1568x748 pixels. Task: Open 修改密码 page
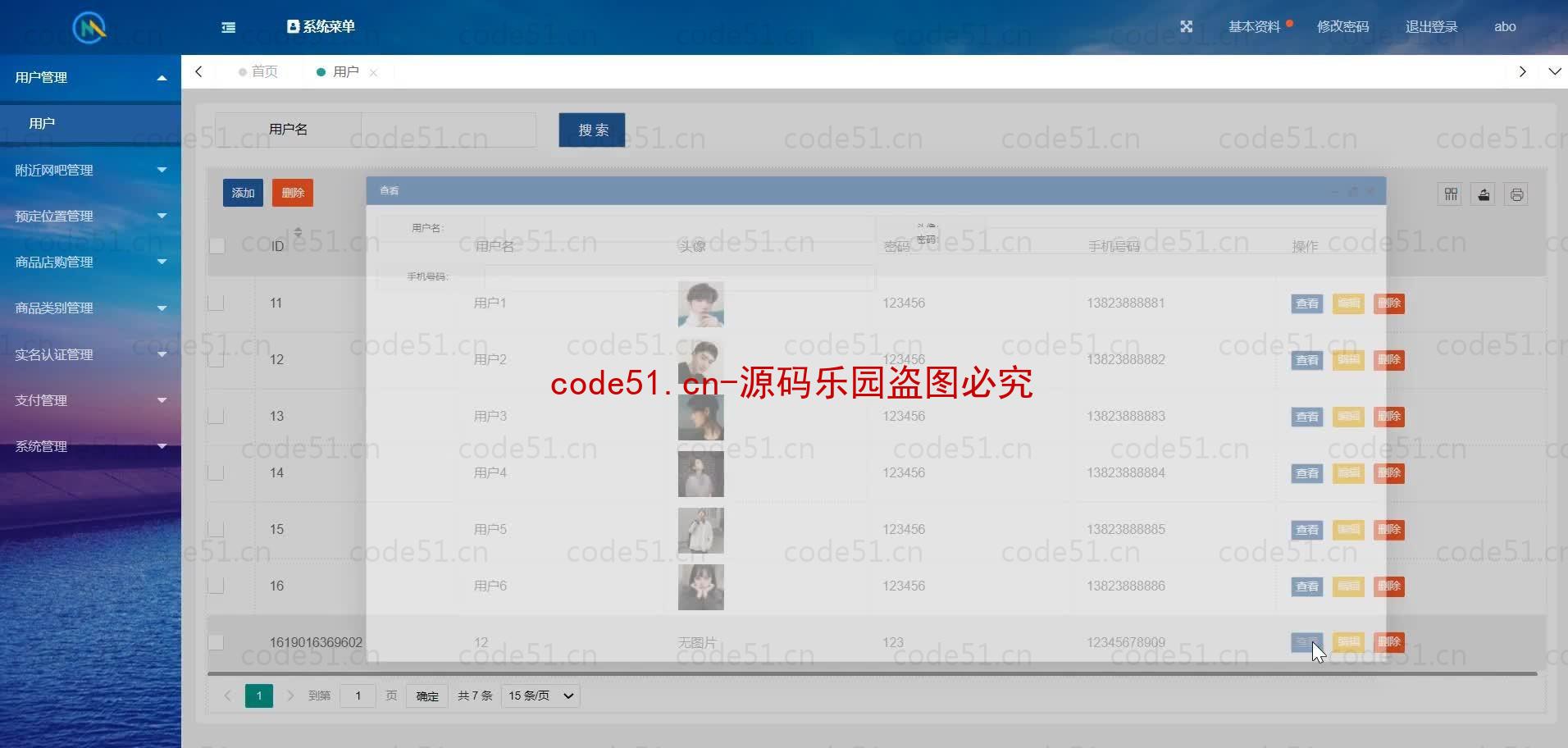click(x=1342, y=26)
